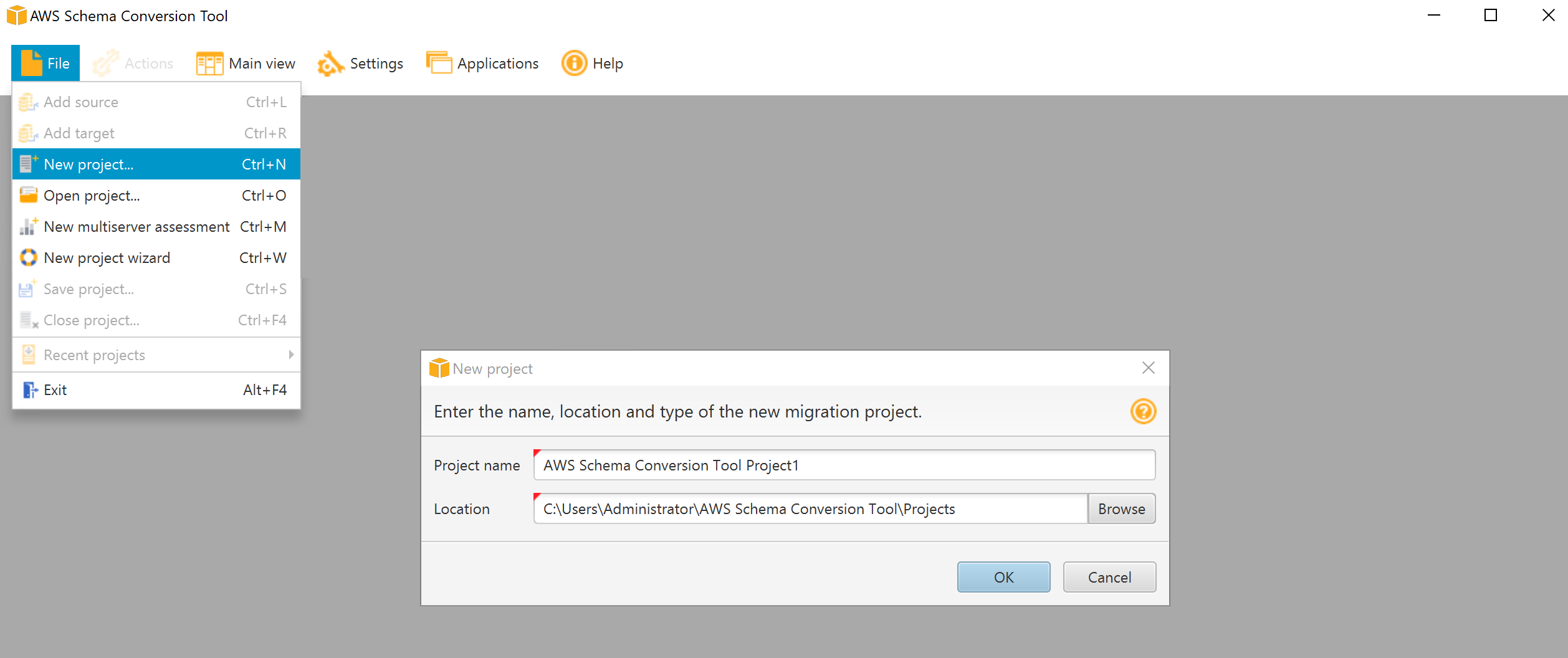Open the Settings gear icon
Image resolution: width=1568 pixels, height=658 pixels.
[330, 63]
